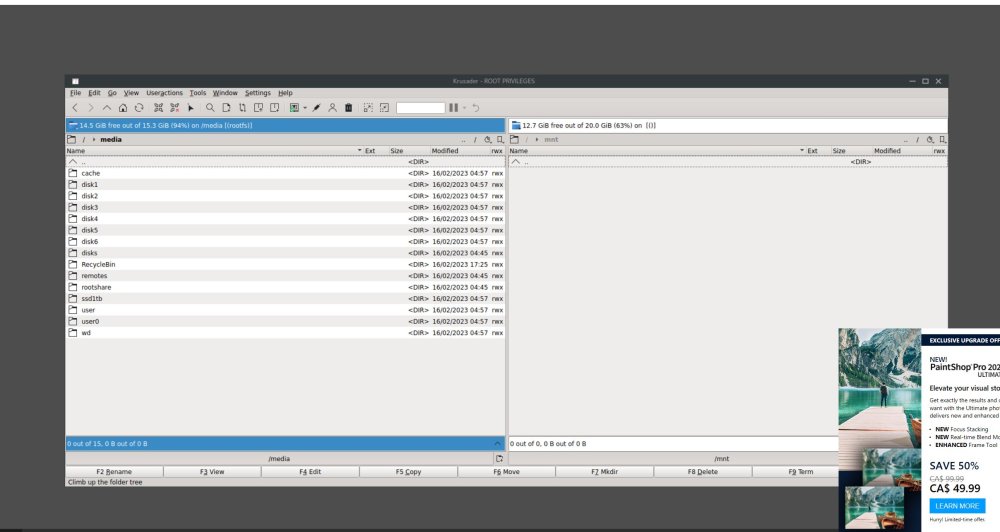This screenshot has width=1000, height=532.
Task: Open left panel history clock dropdown
Action: 488,139
